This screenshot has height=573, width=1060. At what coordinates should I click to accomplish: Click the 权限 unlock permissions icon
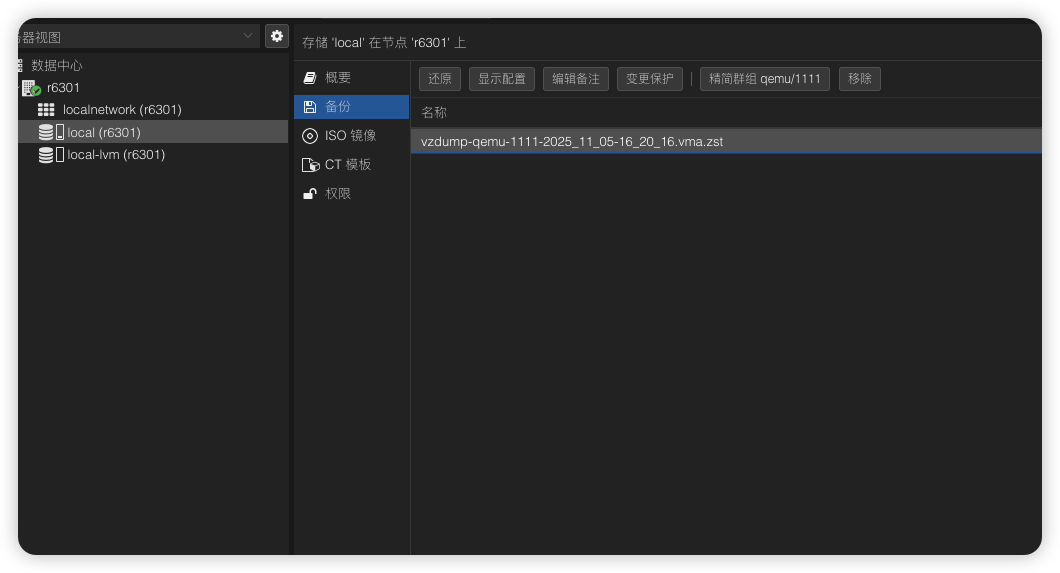tap(310, 194)
